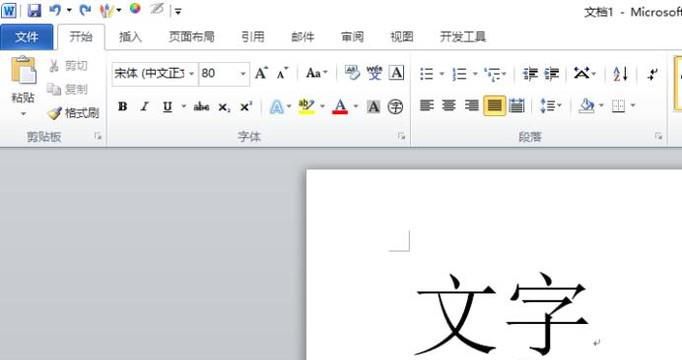Toggle Italic formatting
The height and width of the screenshot is (360, 682).
click(x=145, y=106)
